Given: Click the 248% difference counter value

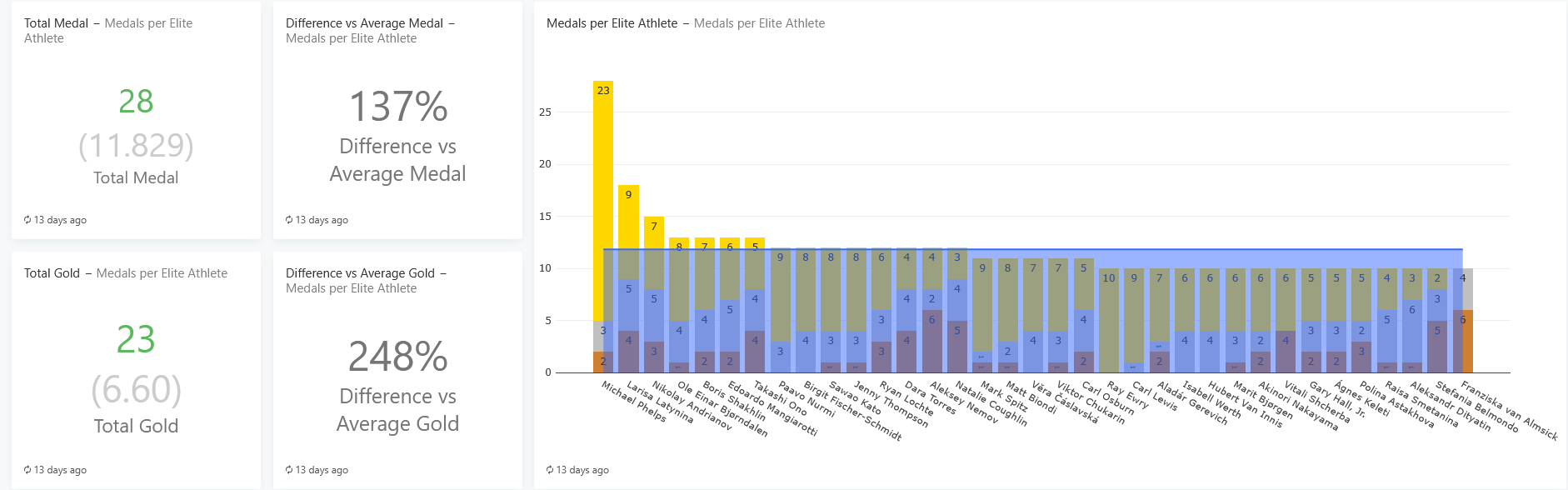Looking at the screenshot, I should tap(397, 357).
